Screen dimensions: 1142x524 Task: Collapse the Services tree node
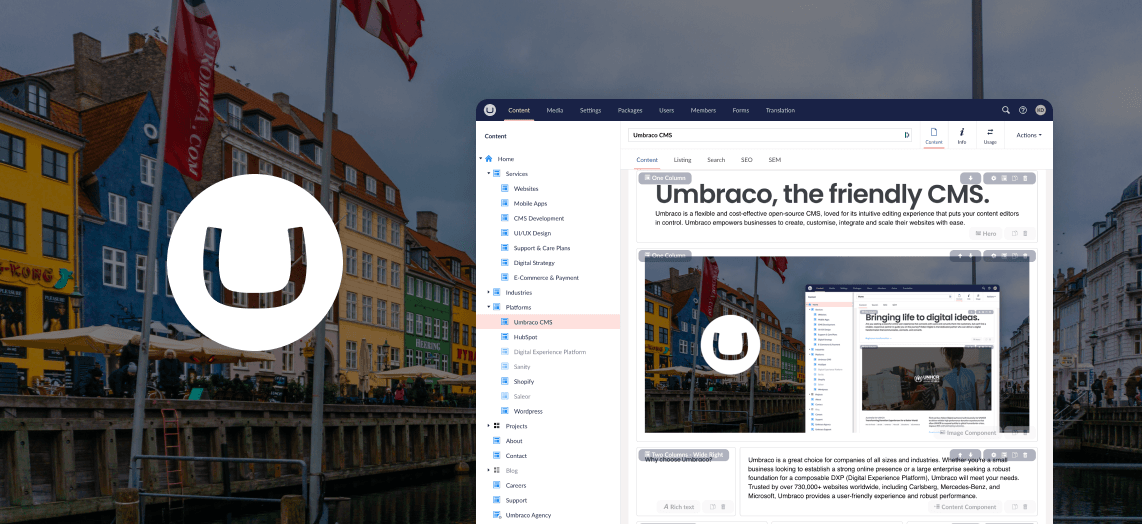point(489,173)
